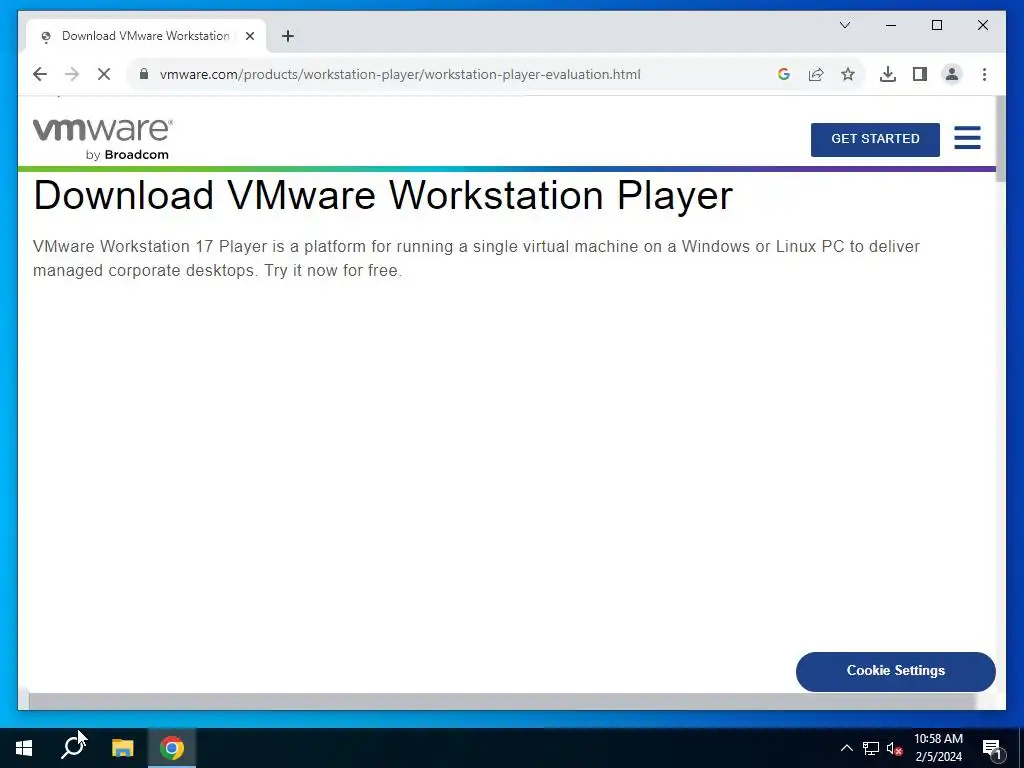Go back with the browser back arrow

point(40,74)
